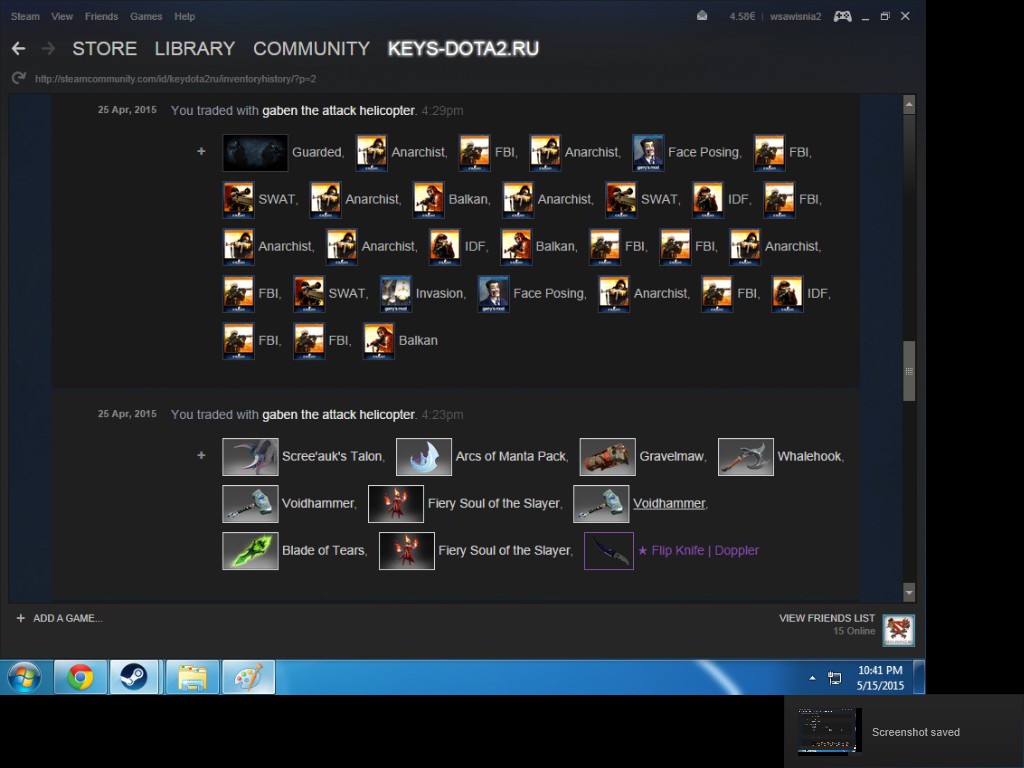The width and height of the screenshot is (1024, 768).
Task: Click the Gravelmaw item name
Action: point(672,456)
